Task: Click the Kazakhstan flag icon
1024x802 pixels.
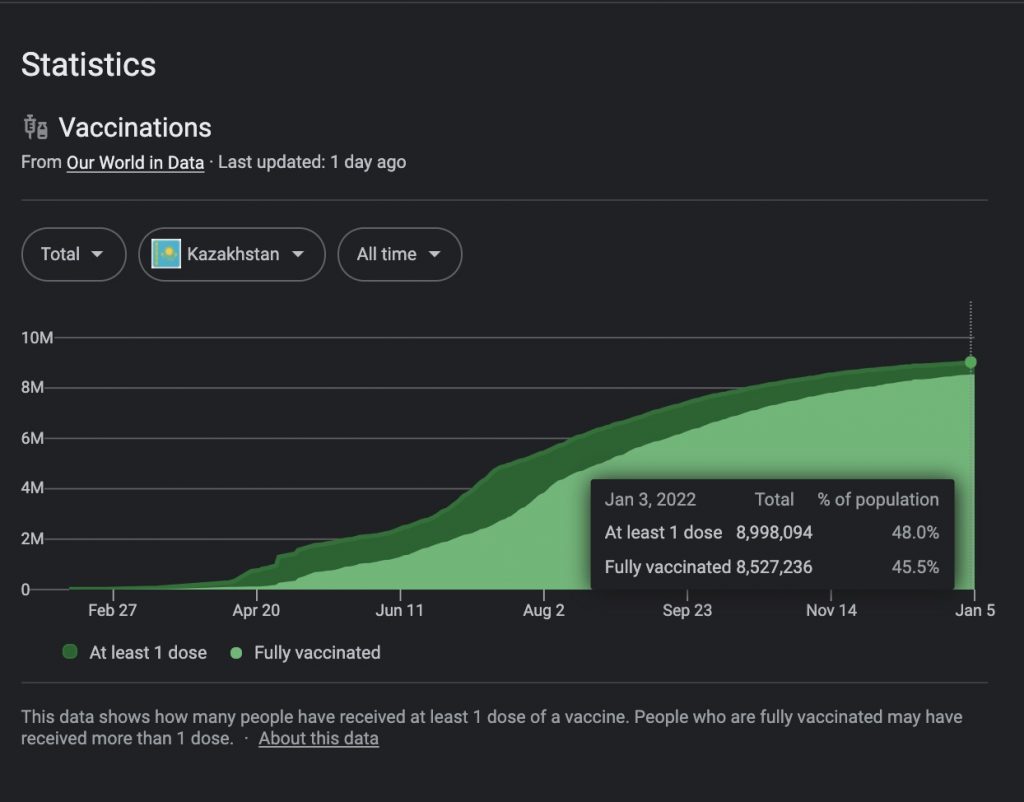Action: point(165,254)
